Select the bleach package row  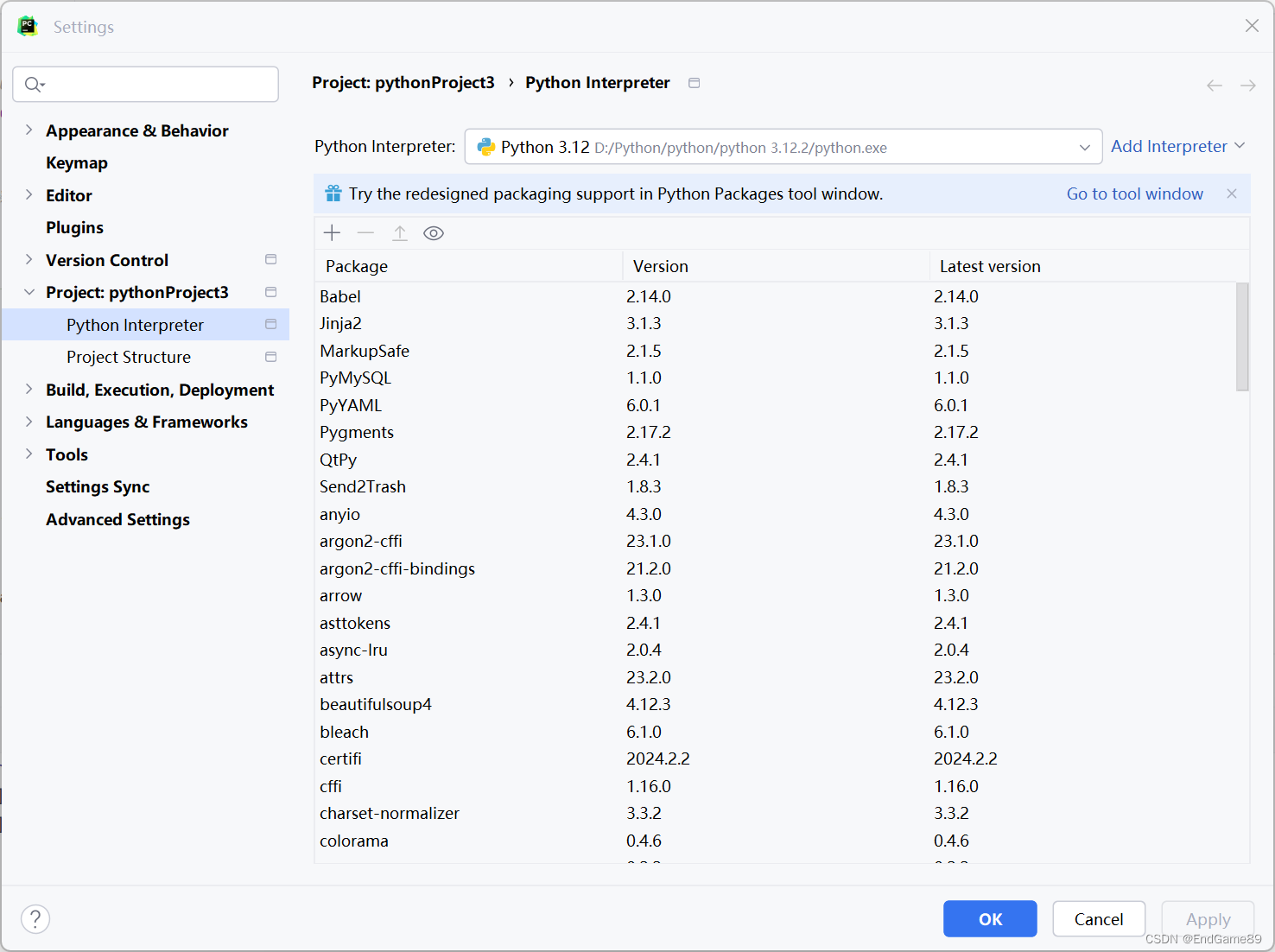(x=775, y=732)
